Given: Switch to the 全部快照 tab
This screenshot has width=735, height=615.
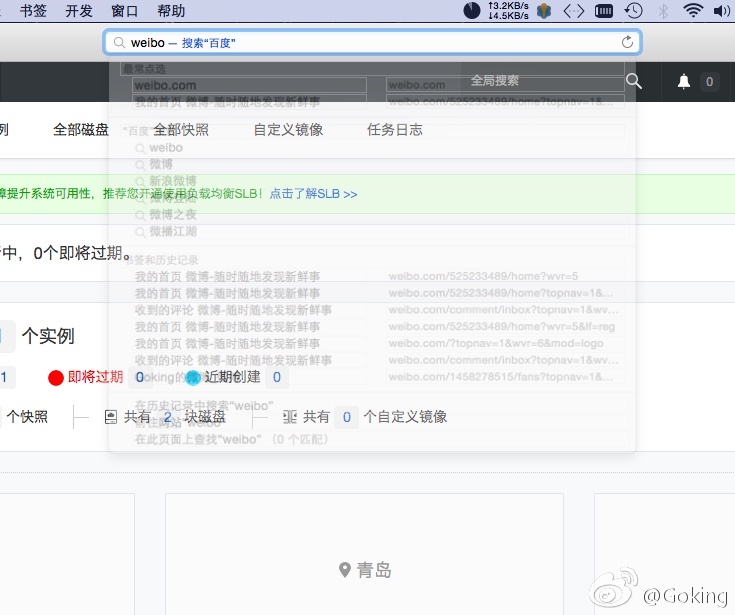Looking at the screenshot, I should click(181, 129).
